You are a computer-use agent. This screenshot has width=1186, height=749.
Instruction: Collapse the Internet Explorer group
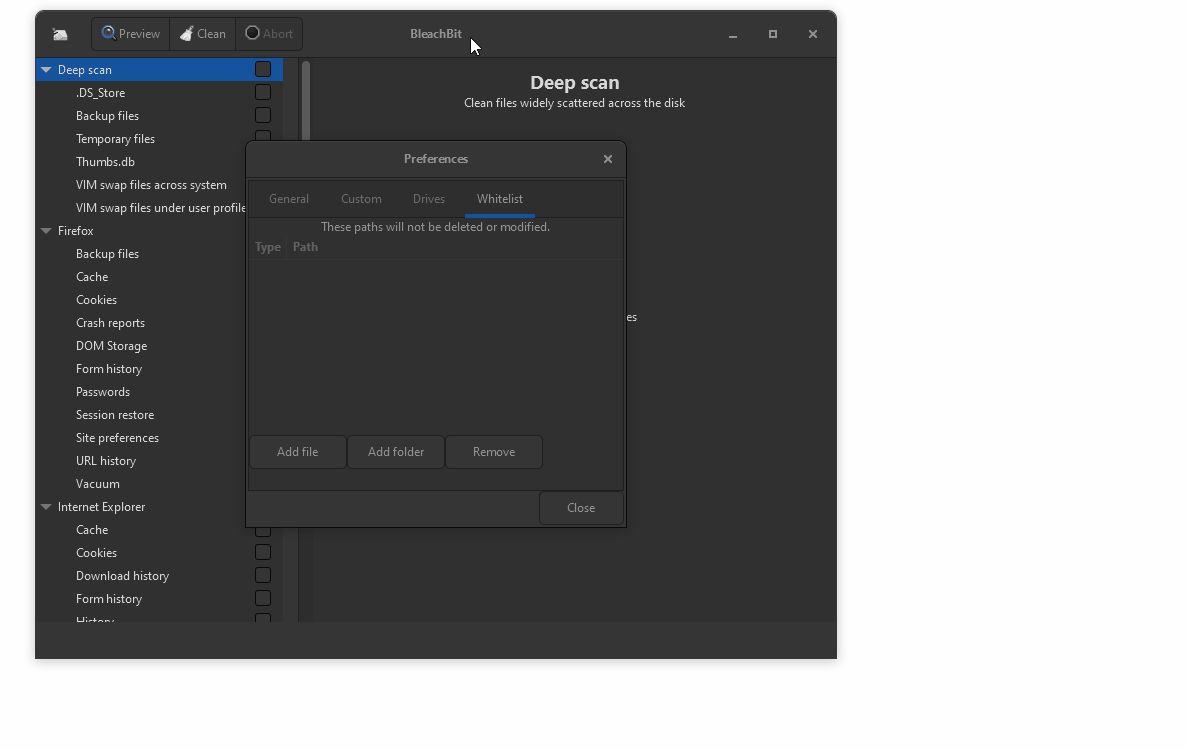coord(46,506)
